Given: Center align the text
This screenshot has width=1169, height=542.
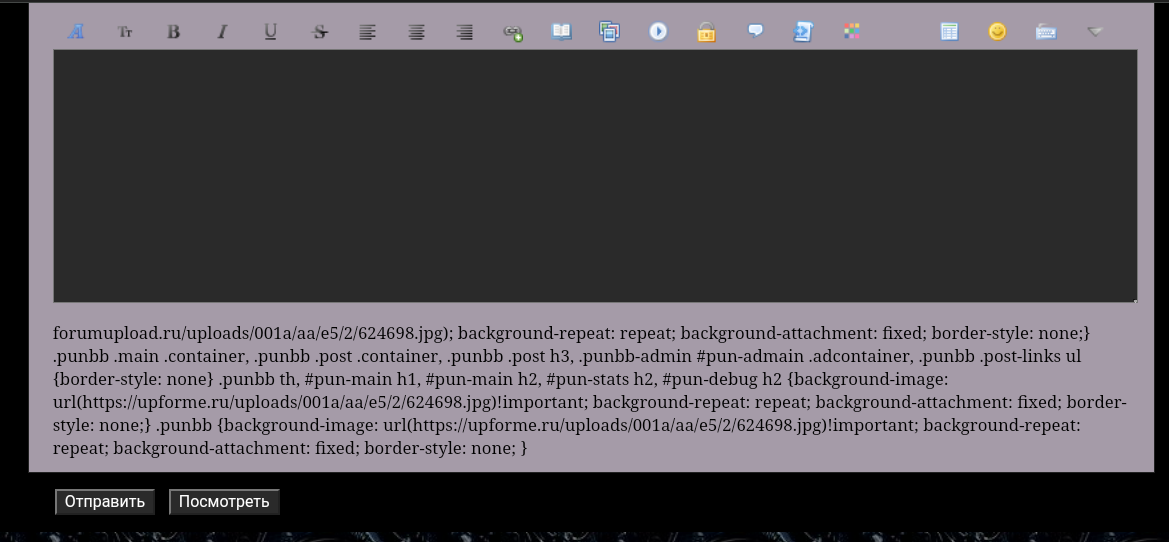Looking at the screenshot, I should (x=416, y=31).
